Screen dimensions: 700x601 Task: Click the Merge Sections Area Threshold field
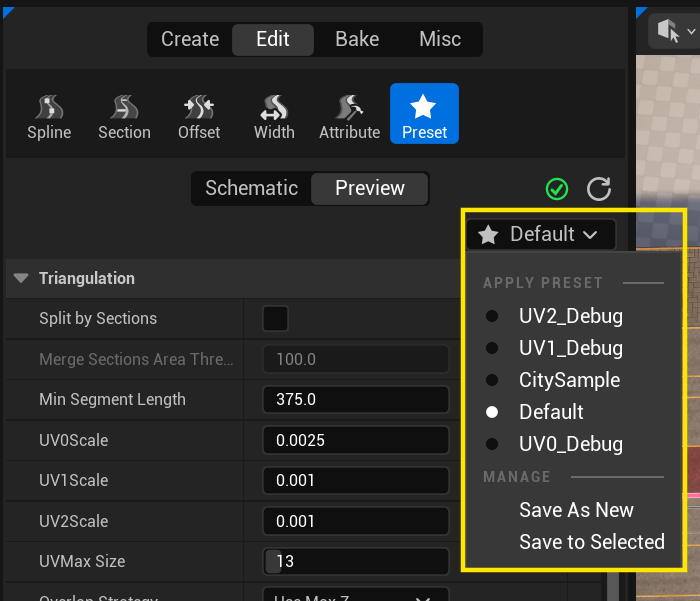(x=355, y=359)
